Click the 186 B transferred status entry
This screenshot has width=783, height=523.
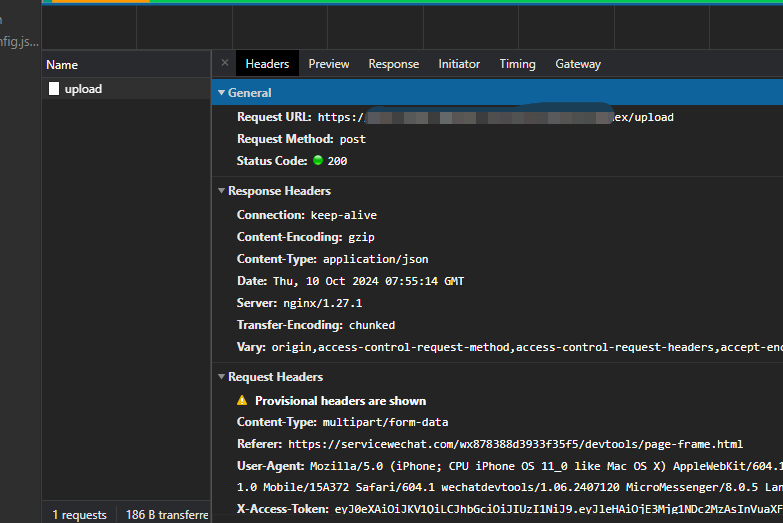coord(167,515)
